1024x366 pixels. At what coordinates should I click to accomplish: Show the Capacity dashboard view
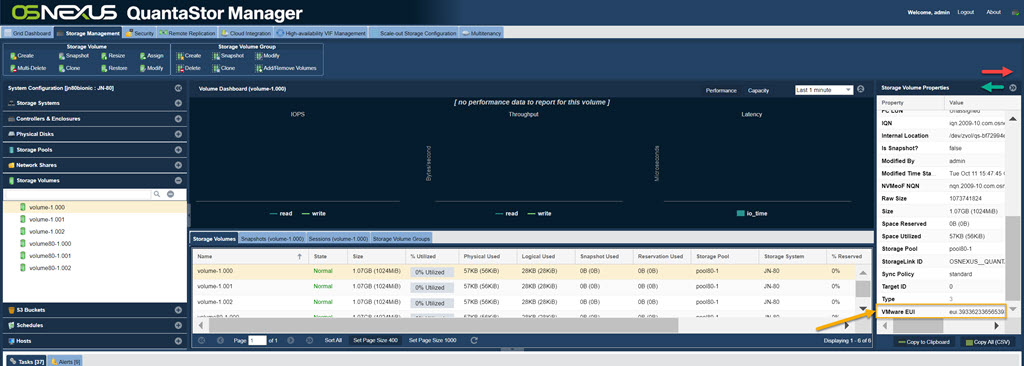(758, 90)
